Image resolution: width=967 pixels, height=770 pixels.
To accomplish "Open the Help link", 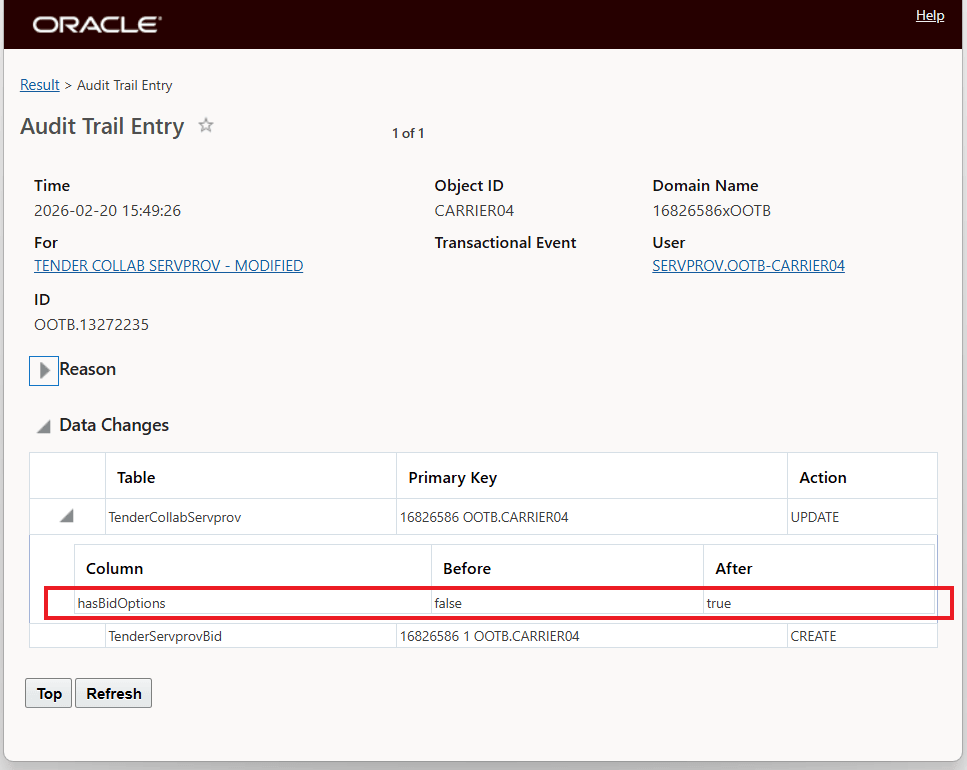I will click(x=930, y=15).
